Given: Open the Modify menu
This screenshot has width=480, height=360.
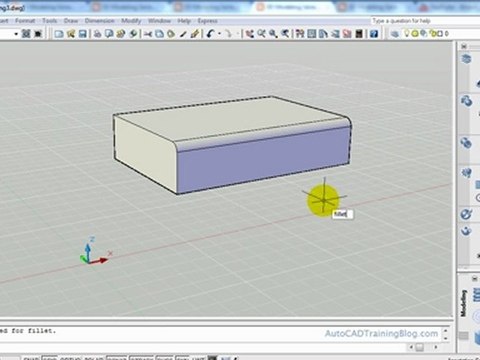Looking at the screenshot, I should click(131, 21).
